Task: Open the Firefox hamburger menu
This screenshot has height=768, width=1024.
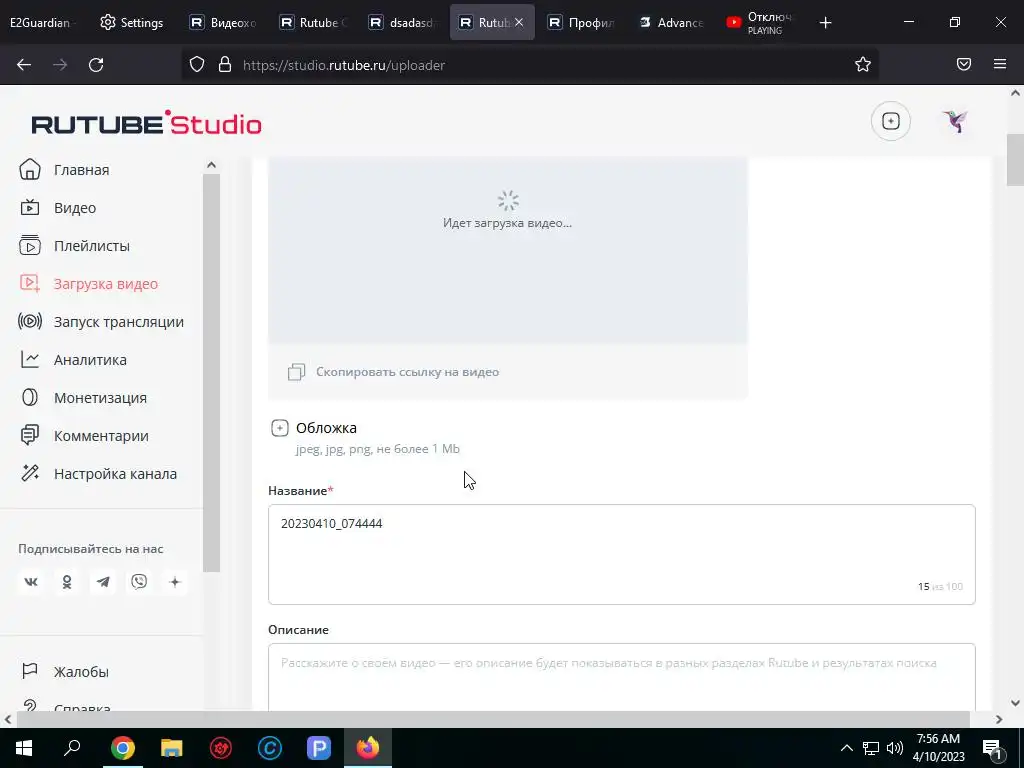Action: point(1000,64)
